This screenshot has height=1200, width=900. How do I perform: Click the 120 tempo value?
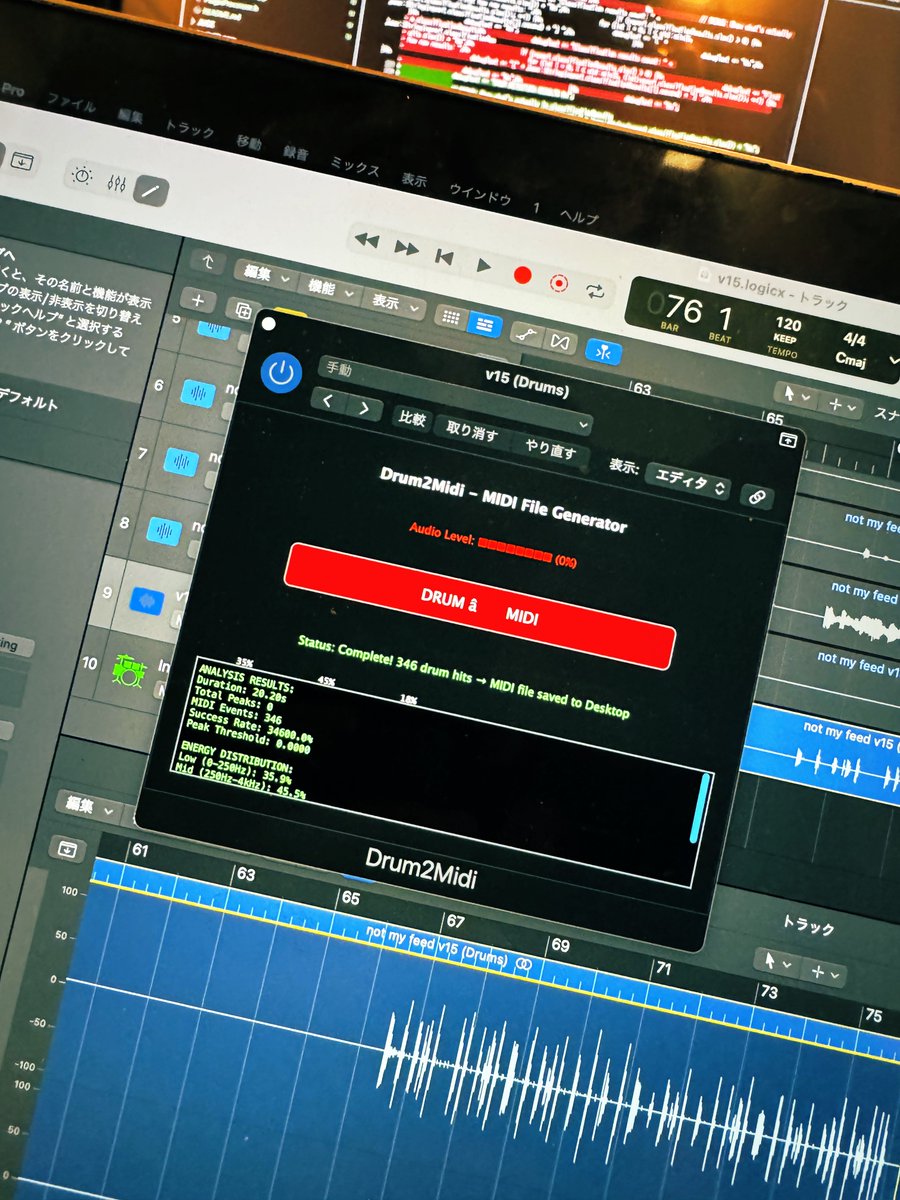point(787,325)
